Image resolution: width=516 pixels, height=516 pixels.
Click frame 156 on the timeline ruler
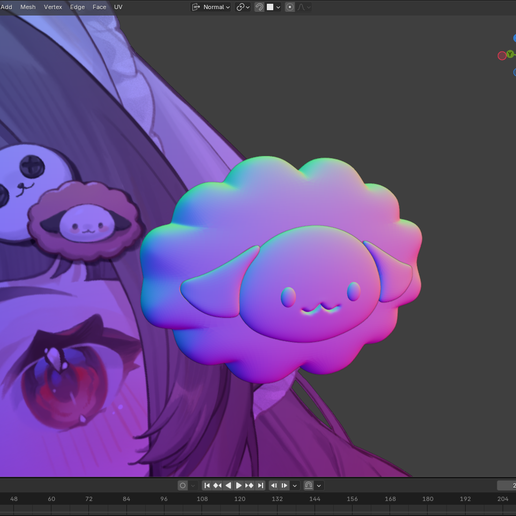pyautogui.click(x=352, y=499)
